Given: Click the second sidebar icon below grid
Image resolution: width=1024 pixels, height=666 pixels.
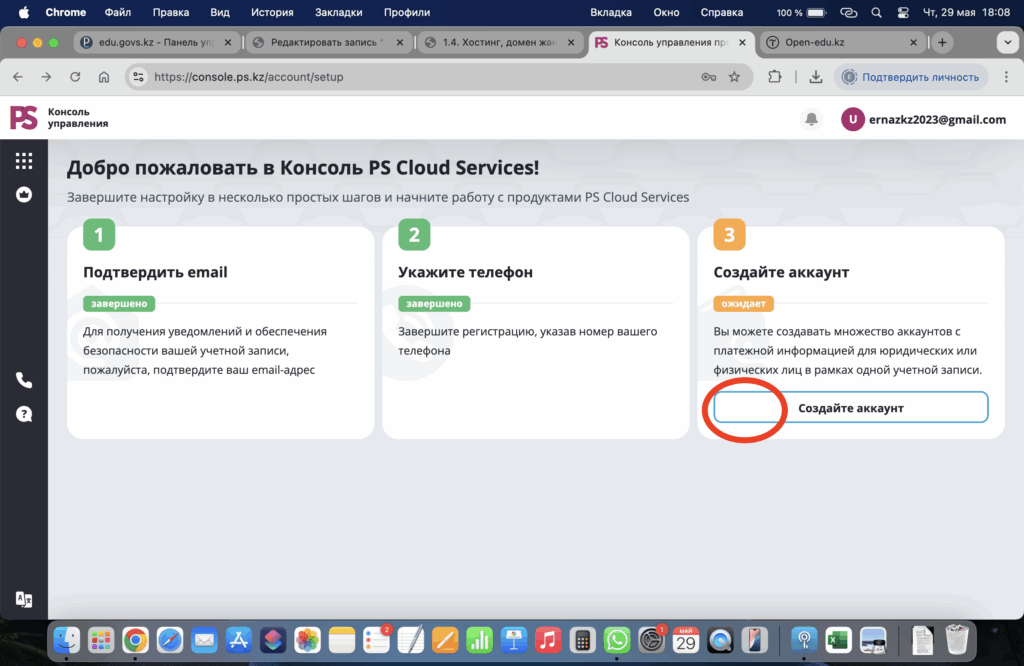Looking at the screenshot, I should [24, 195].
